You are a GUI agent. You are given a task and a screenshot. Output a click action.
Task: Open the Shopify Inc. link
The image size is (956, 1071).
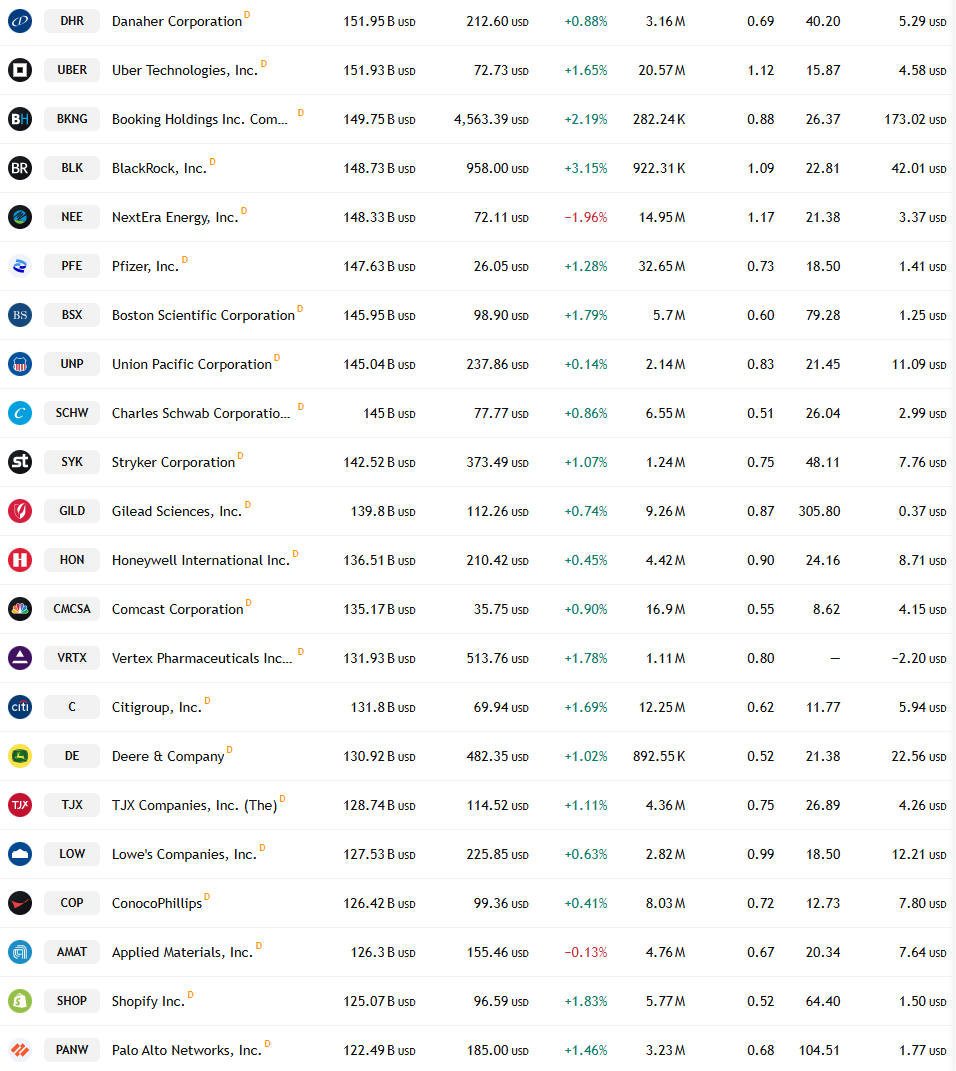[148, 1001]
